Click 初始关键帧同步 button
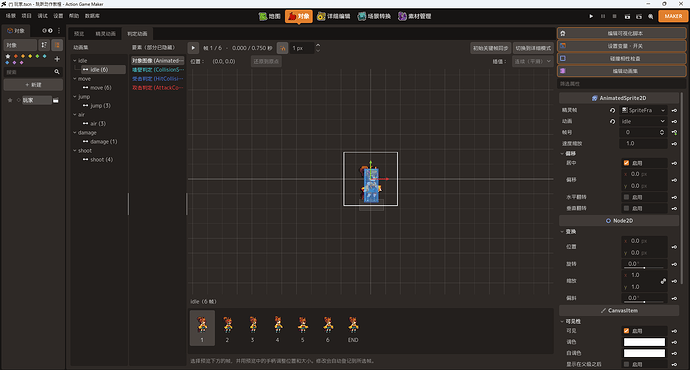Viewport: 690px width, 370px height. point(491,48)
